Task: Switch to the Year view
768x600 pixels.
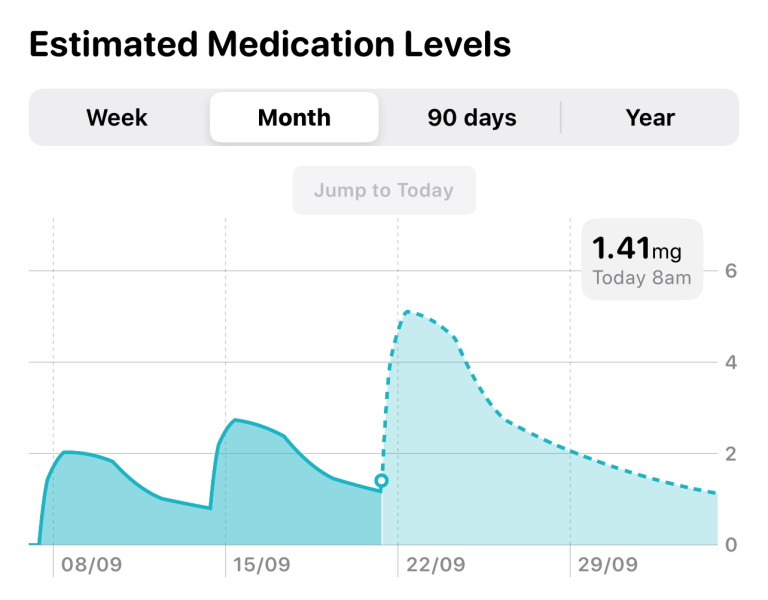Action: (650, 118)
